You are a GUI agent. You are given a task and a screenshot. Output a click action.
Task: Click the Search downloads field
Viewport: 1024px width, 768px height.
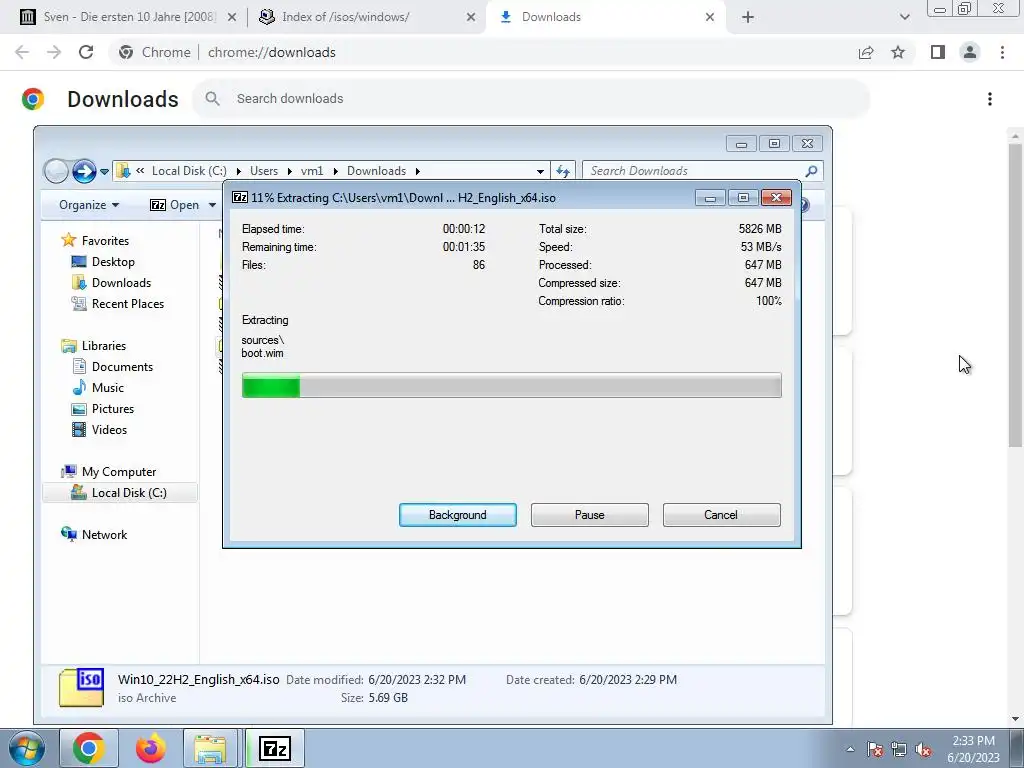click(x=531, y=99)
